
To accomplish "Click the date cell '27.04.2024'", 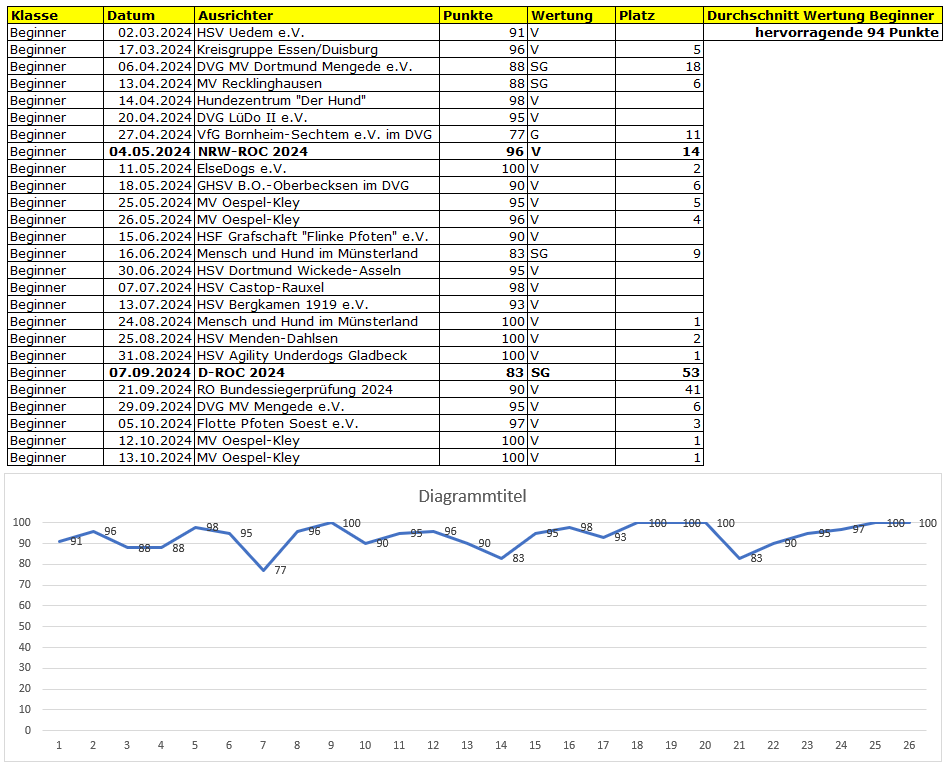I will (x=149, y=135).
